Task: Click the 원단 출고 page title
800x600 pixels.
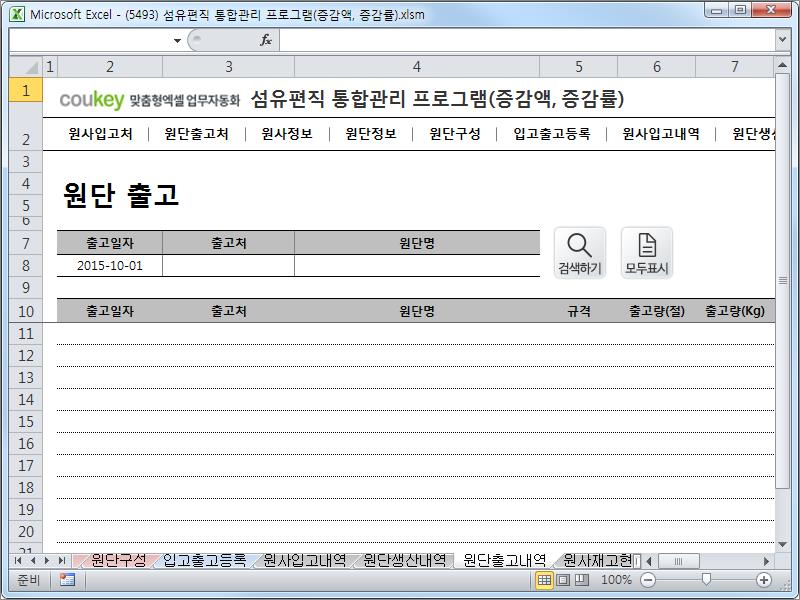Action: click(121, 195)
